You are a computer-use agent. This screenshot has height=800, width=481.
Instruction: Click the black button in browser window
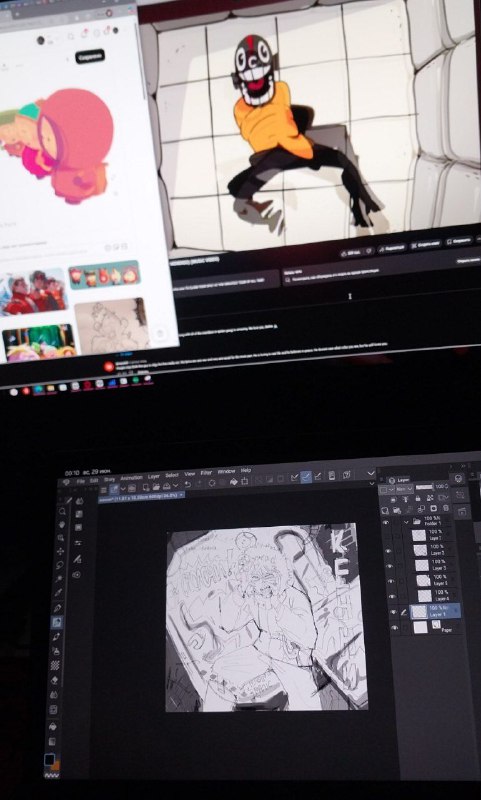90,56
